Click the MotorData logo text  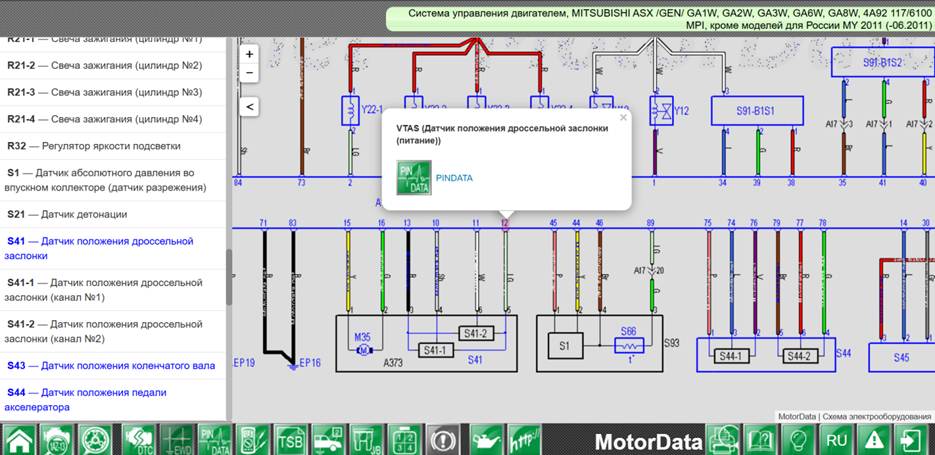[x=649, y=442]
